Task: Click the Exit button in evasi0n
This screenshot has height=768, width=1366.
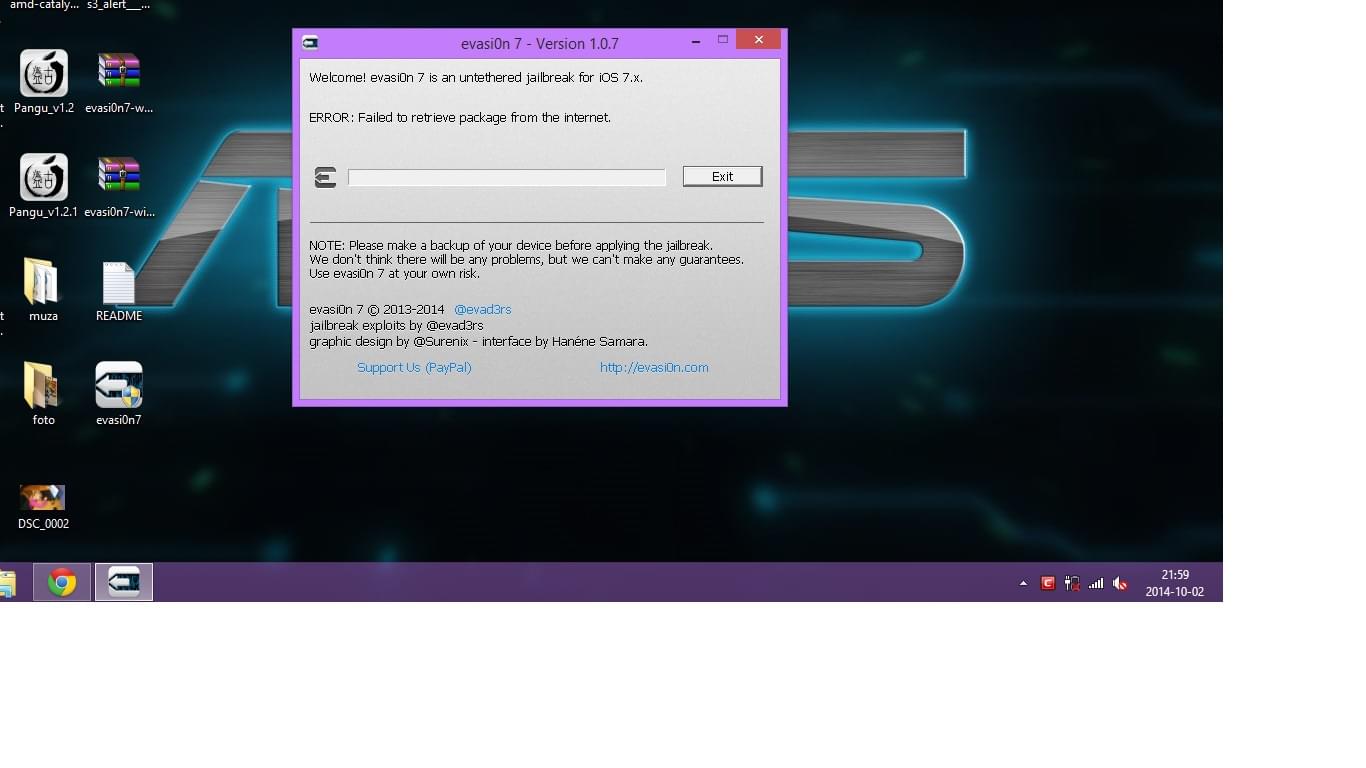Action: [x=722, y=176]
